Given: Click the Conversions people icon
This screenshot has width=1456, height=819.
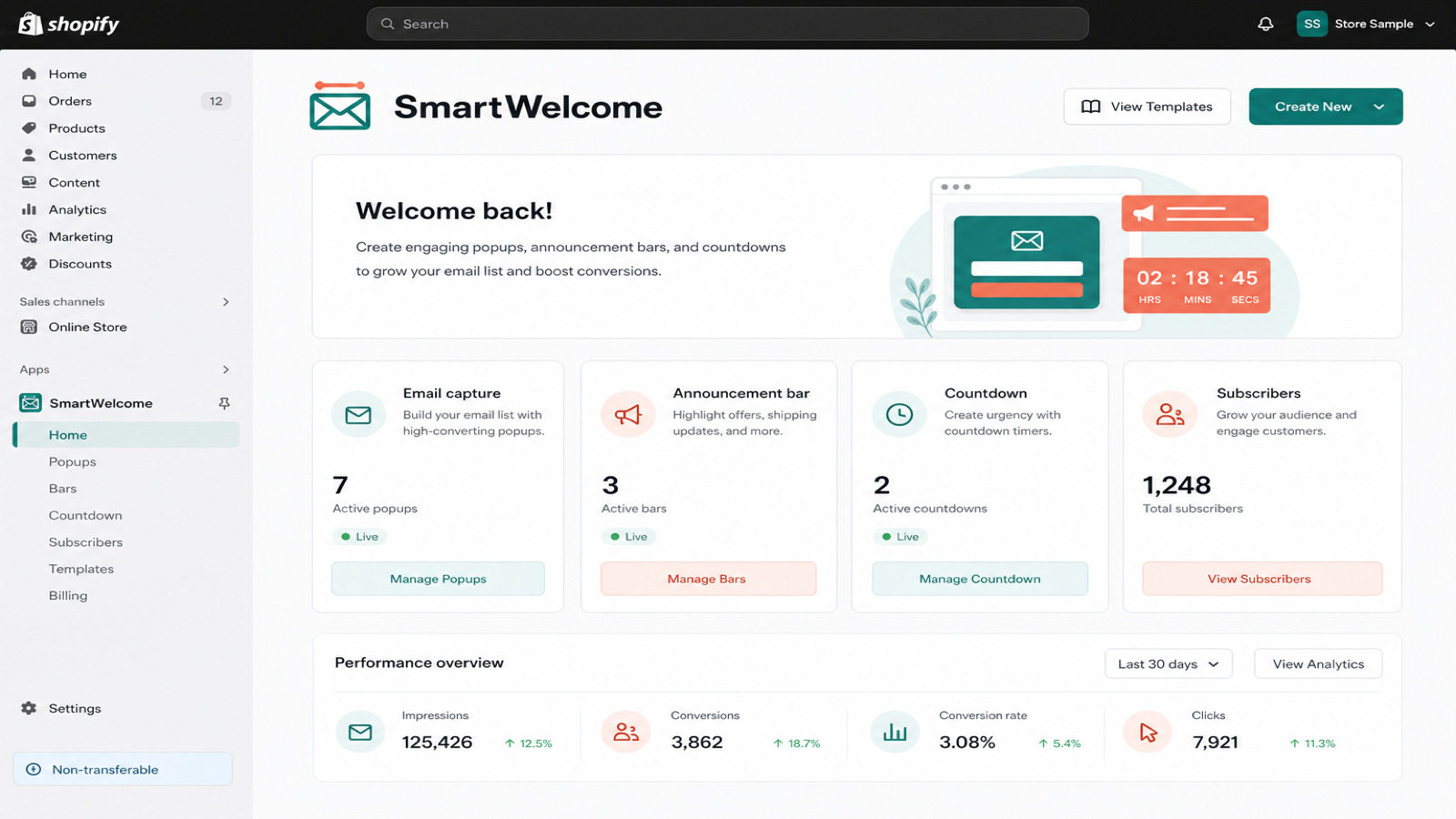Looking at the screenshot, I should tap(626, 732).
